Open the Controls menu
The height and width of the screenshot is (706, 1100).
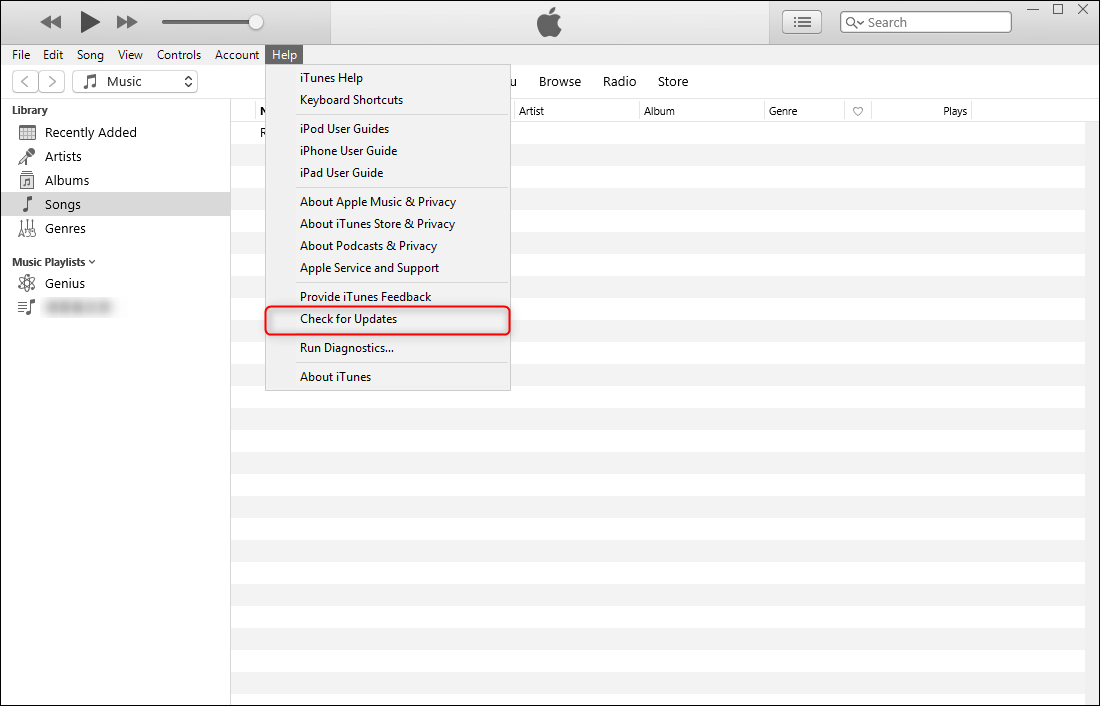click(x=179, y=55)
